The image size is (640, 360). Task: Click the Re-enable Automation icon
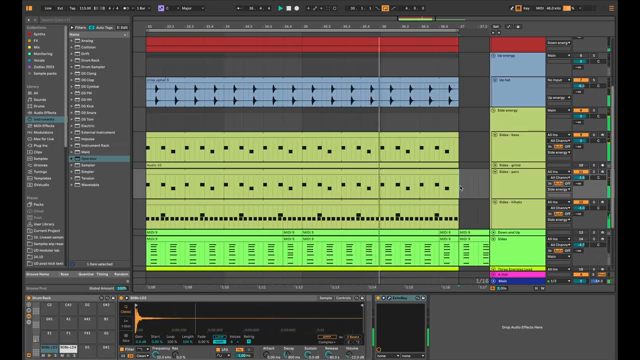tap(321, 8)
